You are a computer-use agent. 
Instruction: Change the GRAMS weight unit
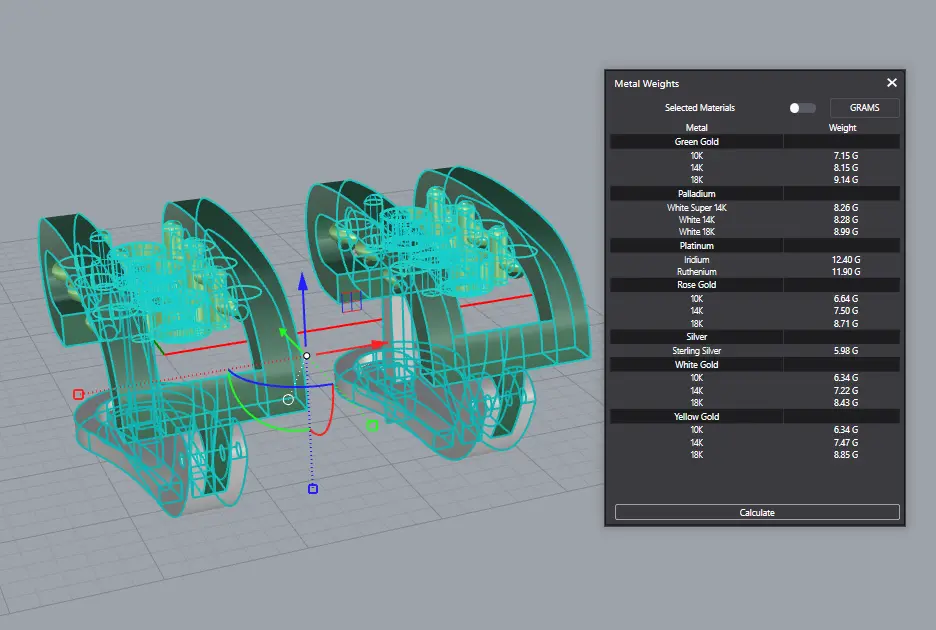(x=864, y=108)
